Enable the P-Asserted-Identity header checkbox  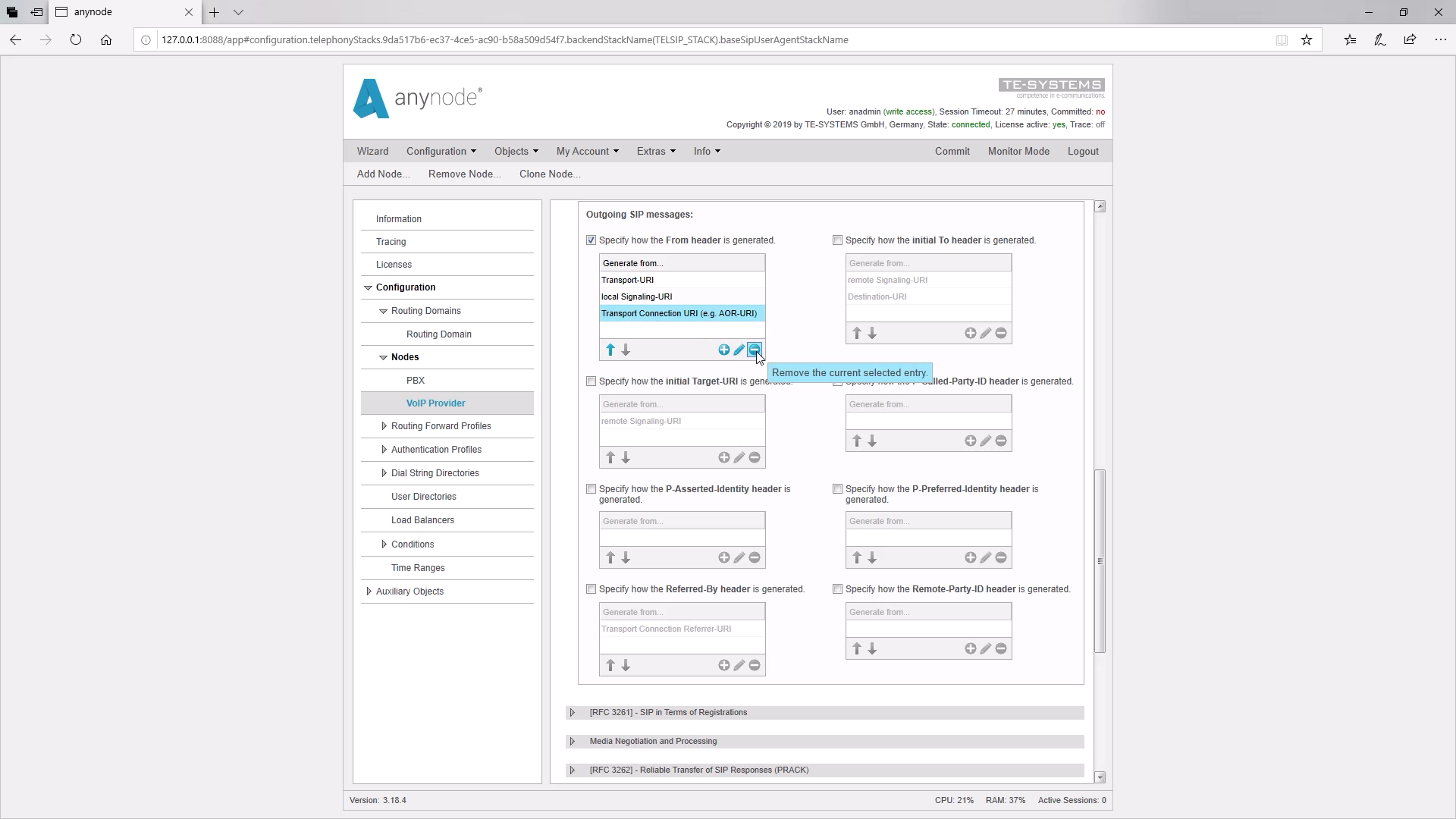tap(591, 489)
